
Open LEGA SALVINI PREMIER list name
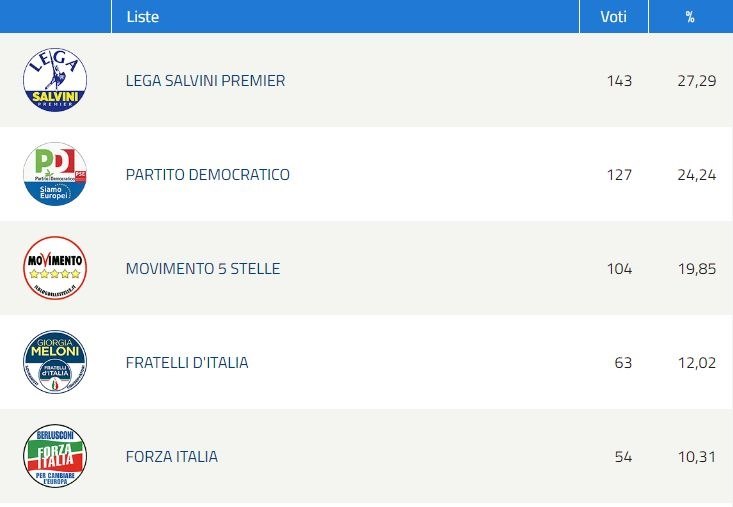tap(205, 80)
